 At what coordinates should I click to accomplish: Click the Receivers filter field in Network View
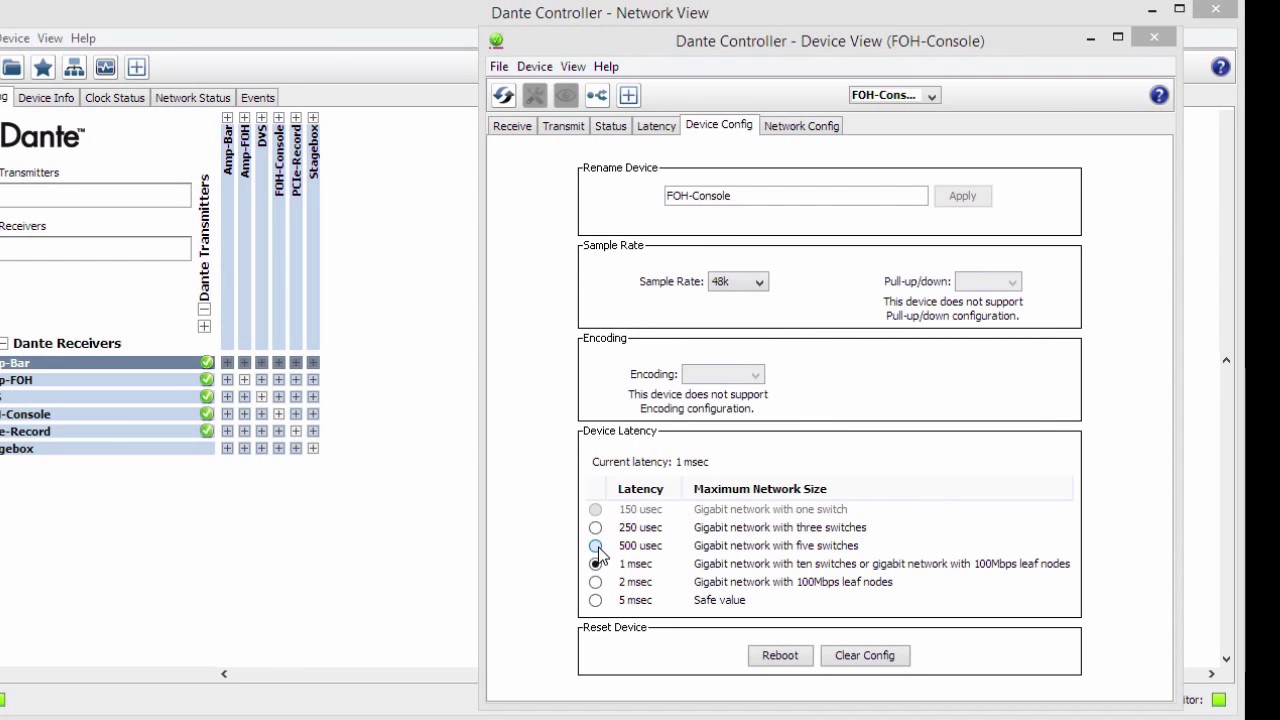point(95,248)
